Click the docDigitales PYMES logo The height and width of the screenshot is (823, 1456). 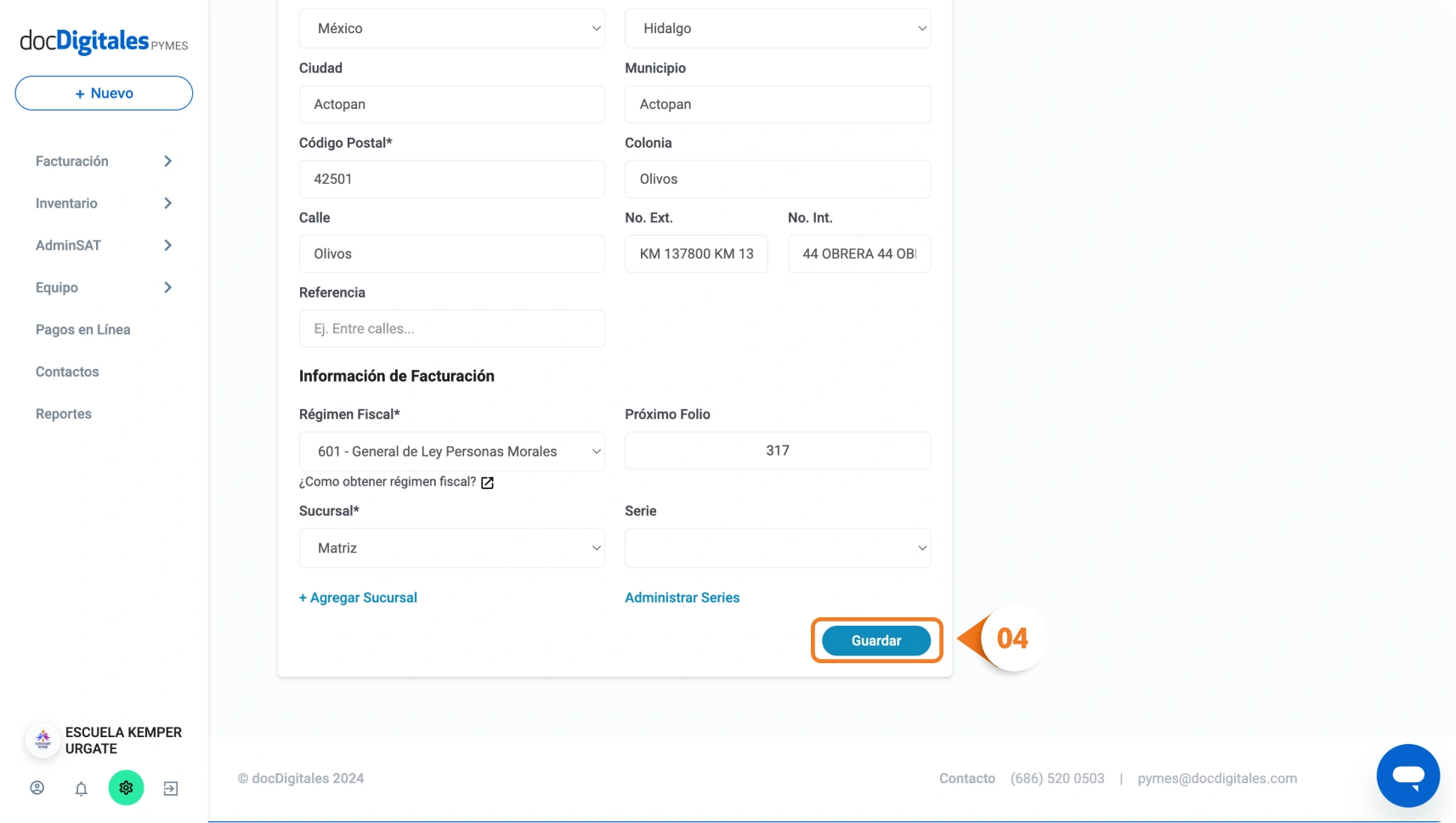coord(104,41)
